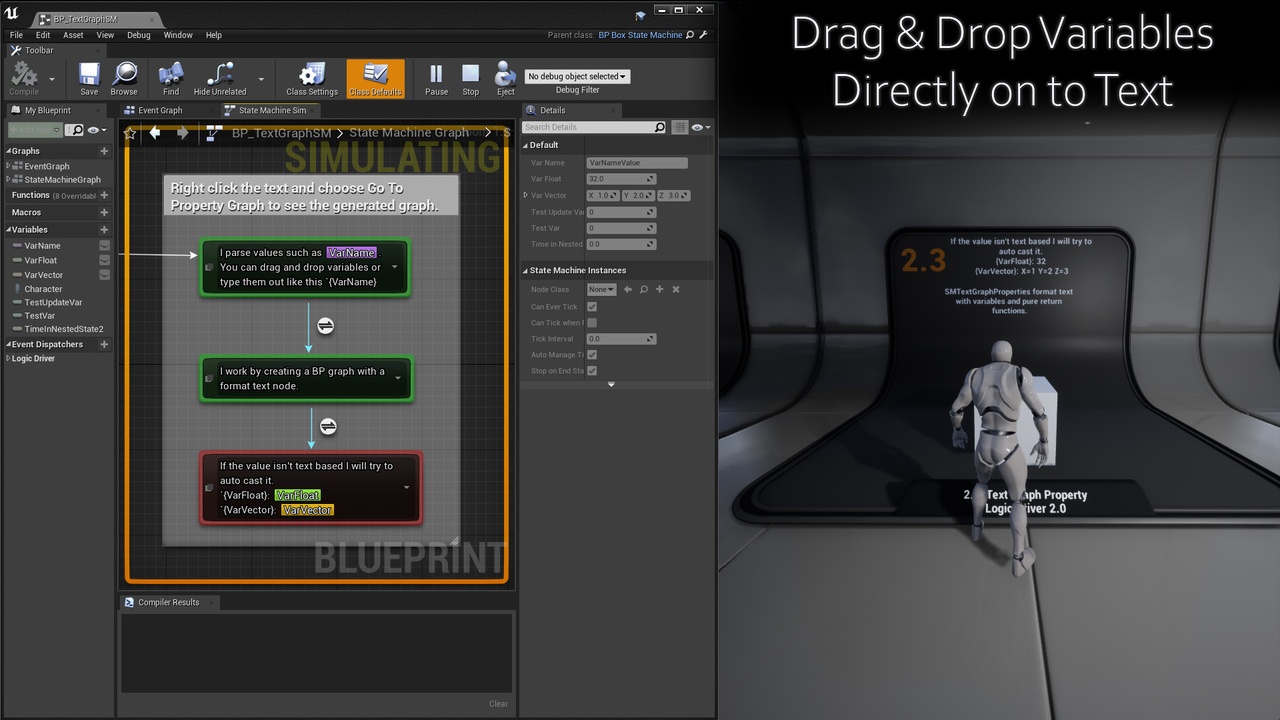The image size is (1280, 720).
Task: Uncheck Stop on End State
Action: (x=592, y=370)
